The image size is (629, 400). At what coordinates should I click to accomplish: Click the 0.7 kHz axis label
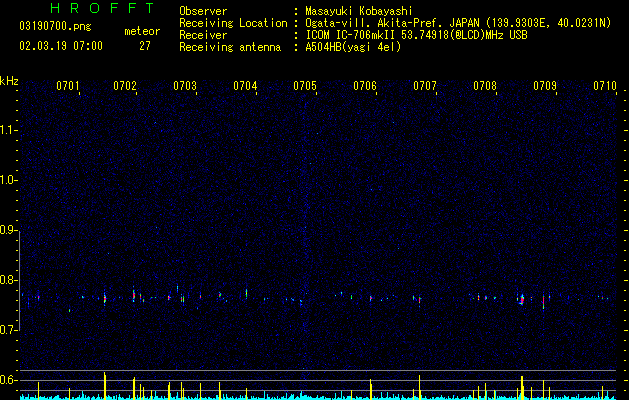[x=8, y=330]
